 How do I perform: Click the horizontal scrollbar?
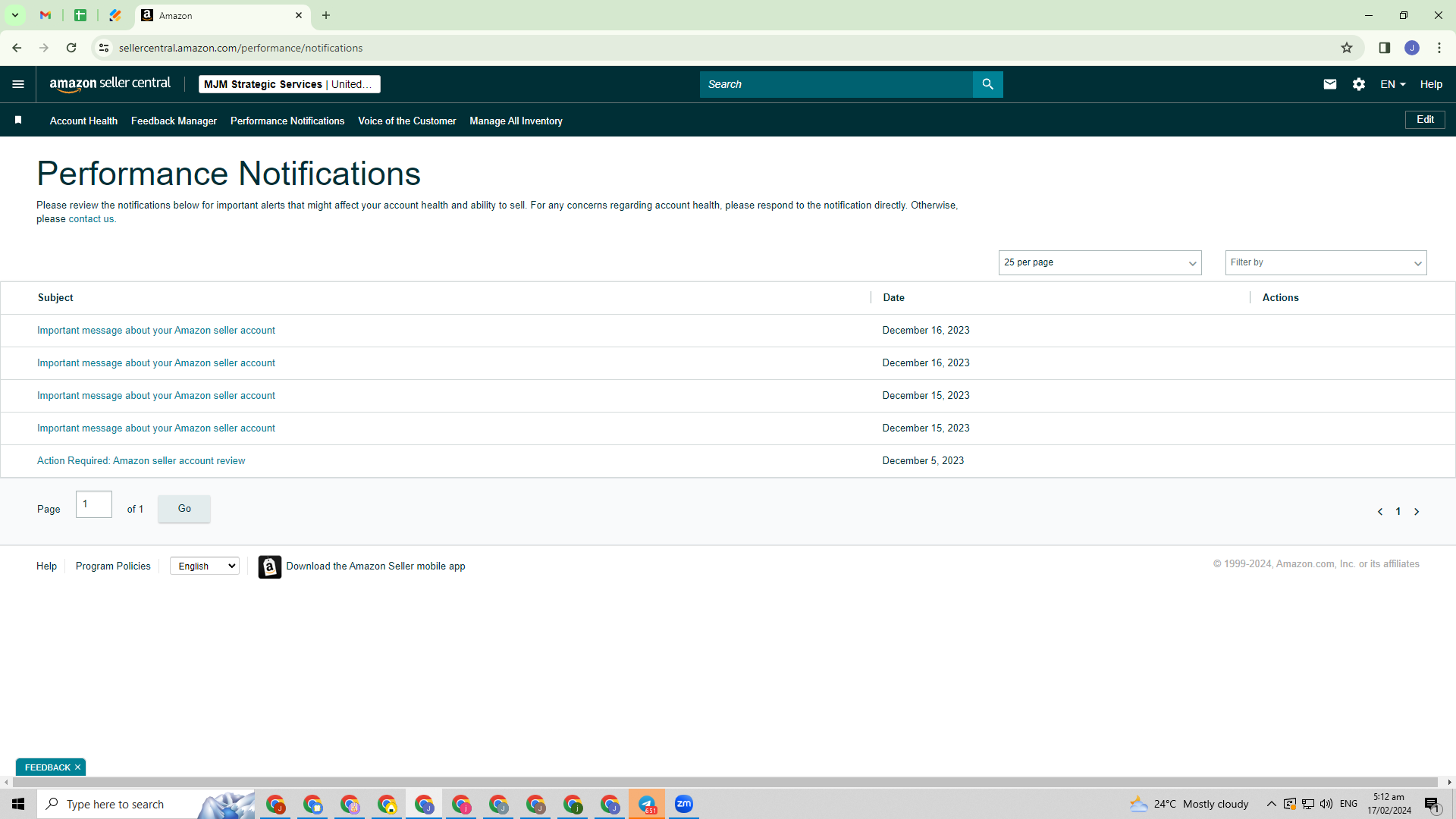[x=724, y=782]
